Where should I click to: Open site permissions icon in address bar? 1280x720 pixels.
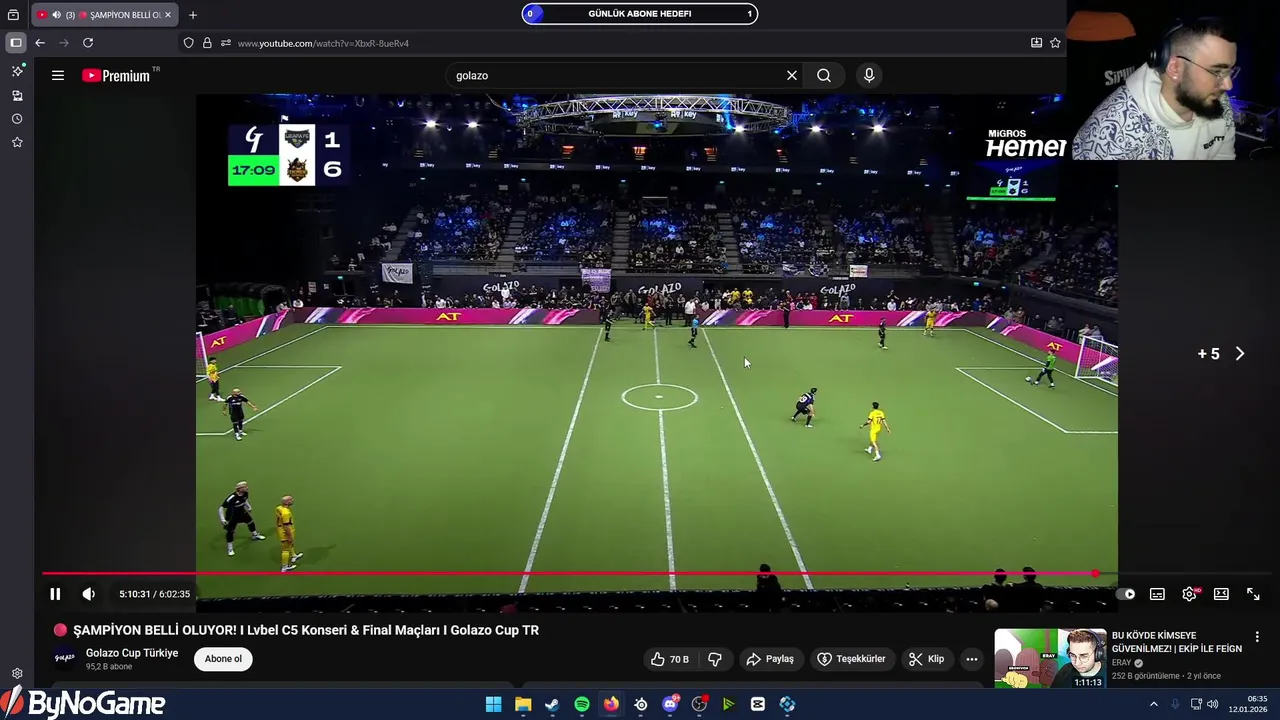click(x=226, y=43)
